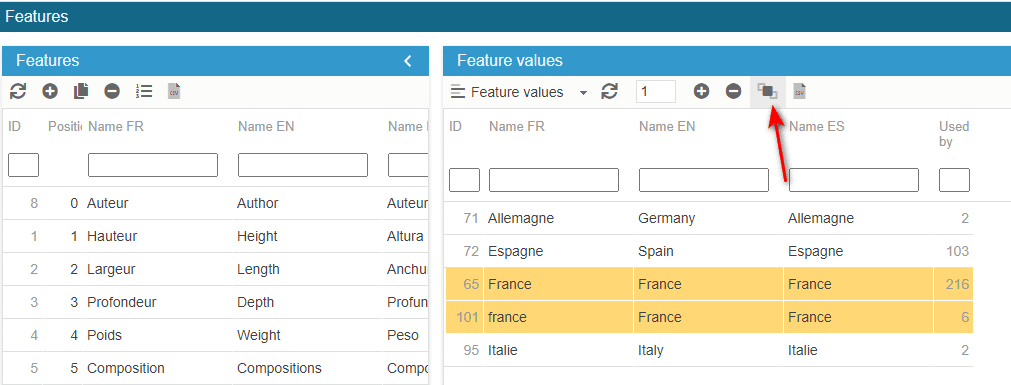Collapse the Features panel with chevron
This screenshot has width=1011, height=385.
[x=407, y=61]
